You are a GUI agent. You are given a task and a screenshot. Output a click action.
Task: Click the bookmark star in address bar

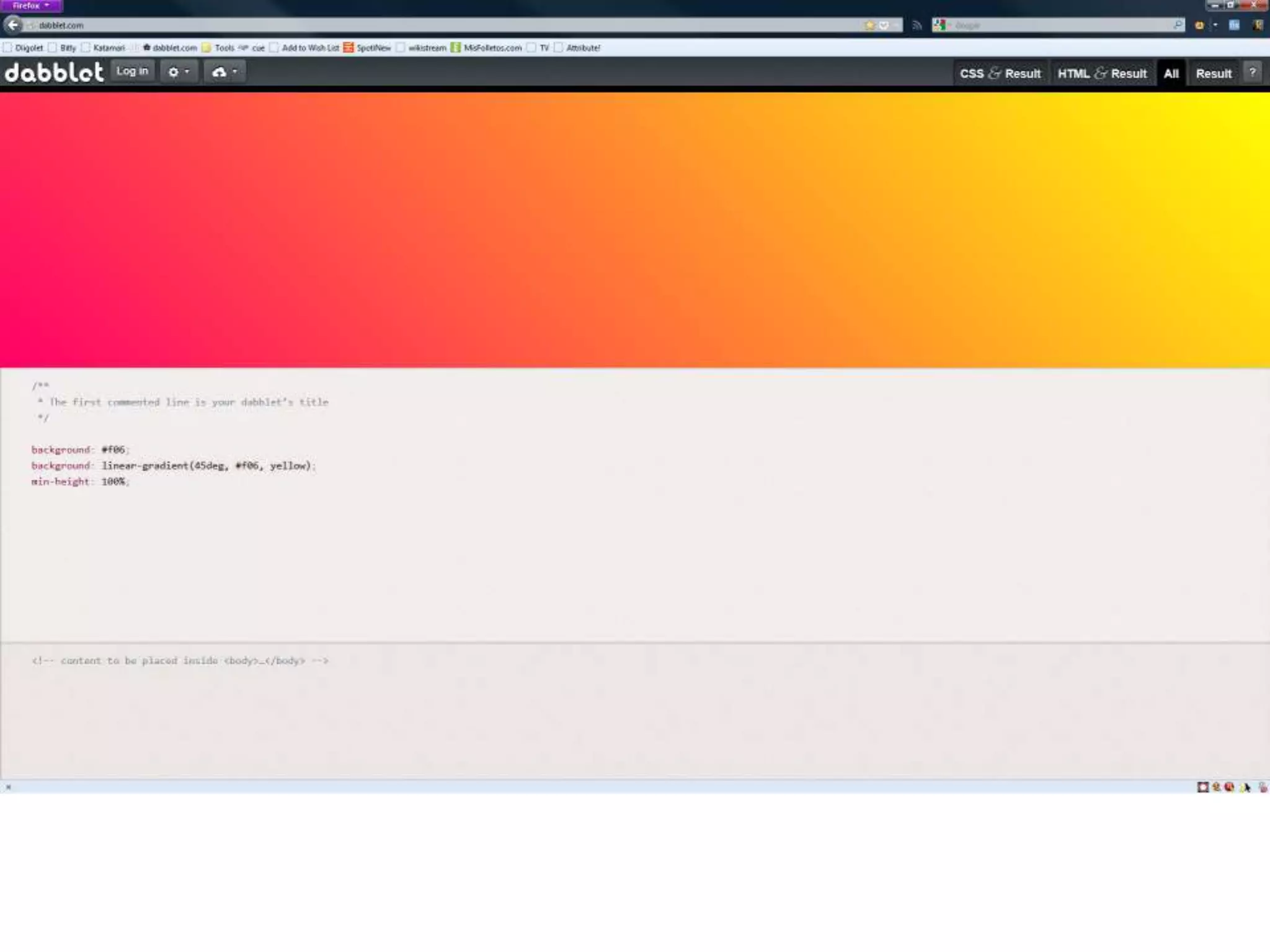pyautogui.click(x=869, y=25)
